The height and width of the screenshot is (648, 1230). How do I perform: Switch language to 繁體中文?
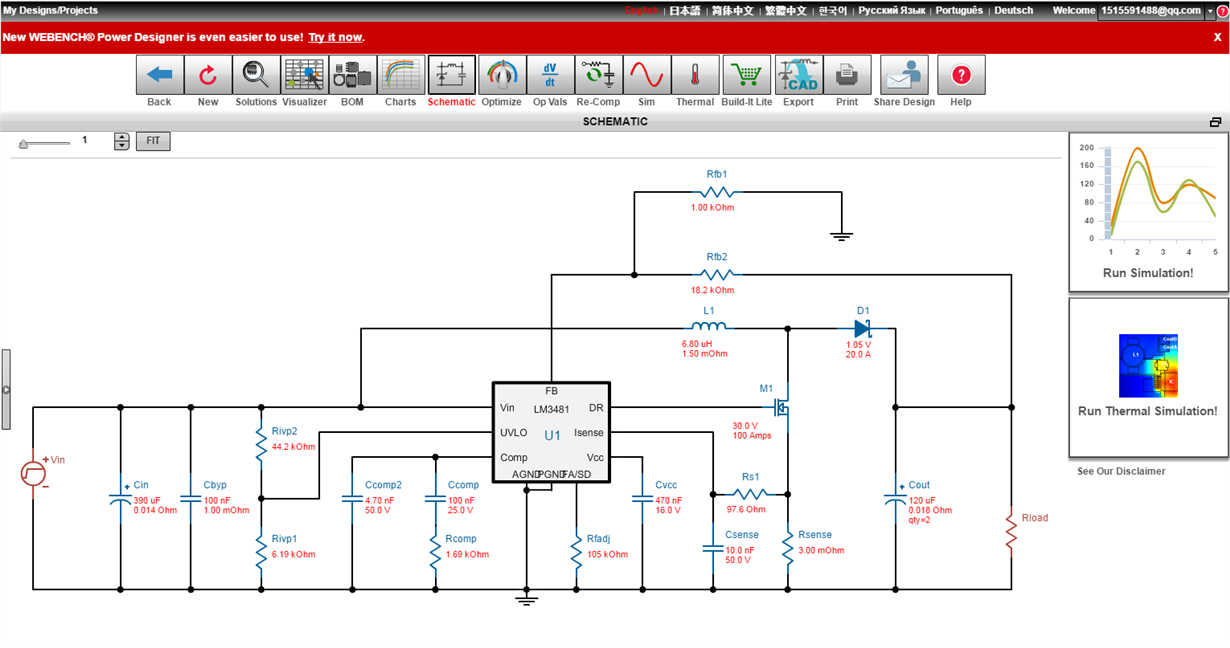coord(786,10)
